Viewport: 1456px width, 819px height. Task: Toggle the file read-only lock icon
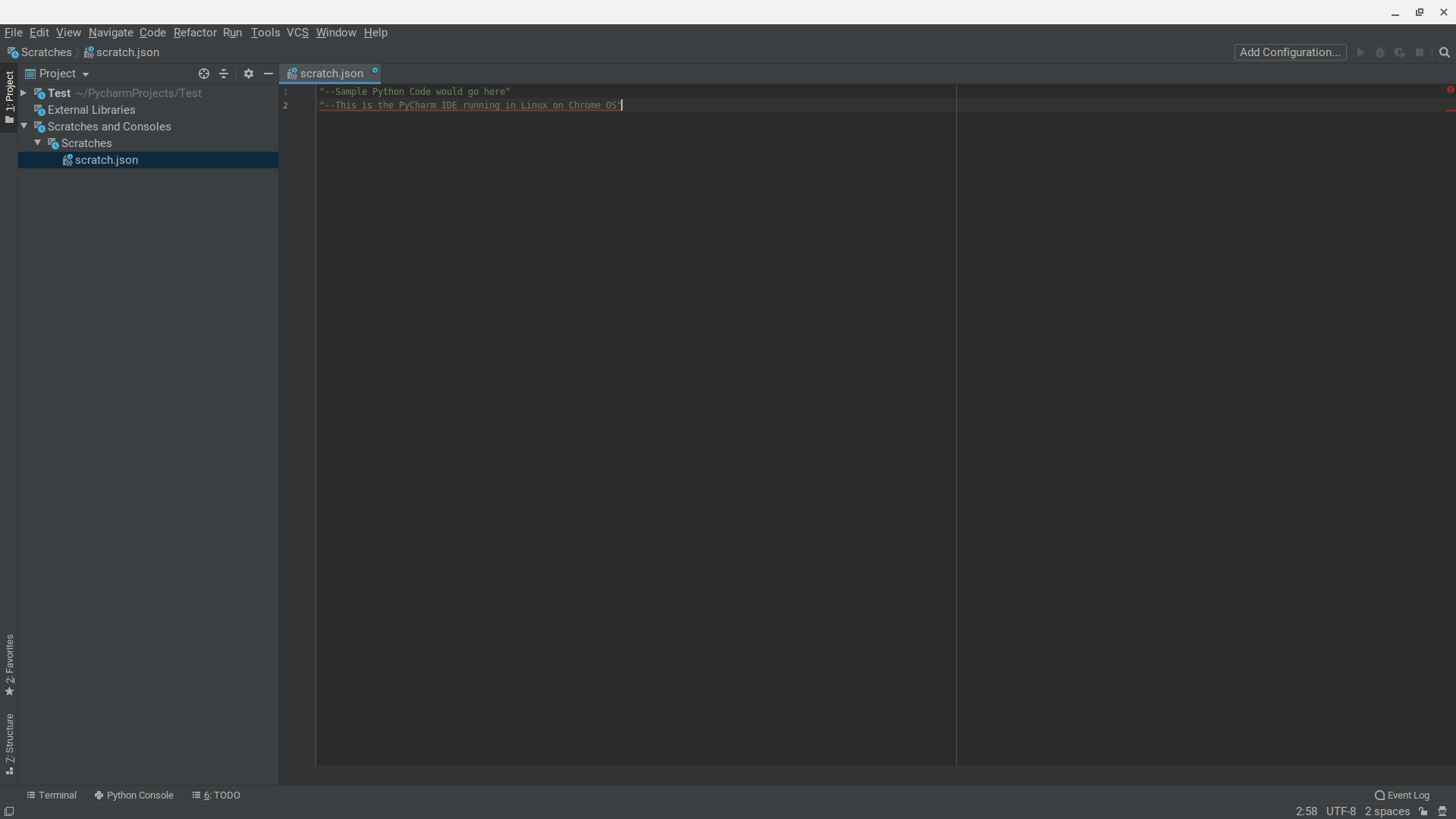click(x=1423, y=811)
